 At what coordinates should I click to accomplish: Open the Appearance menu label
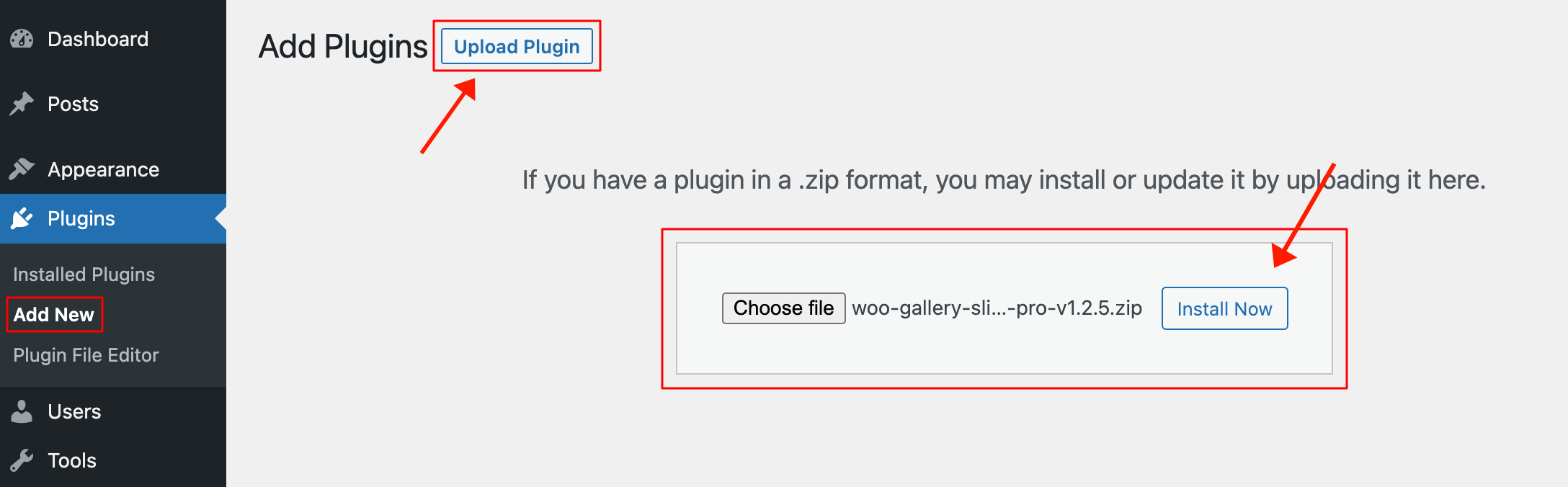tap(103, 169)
